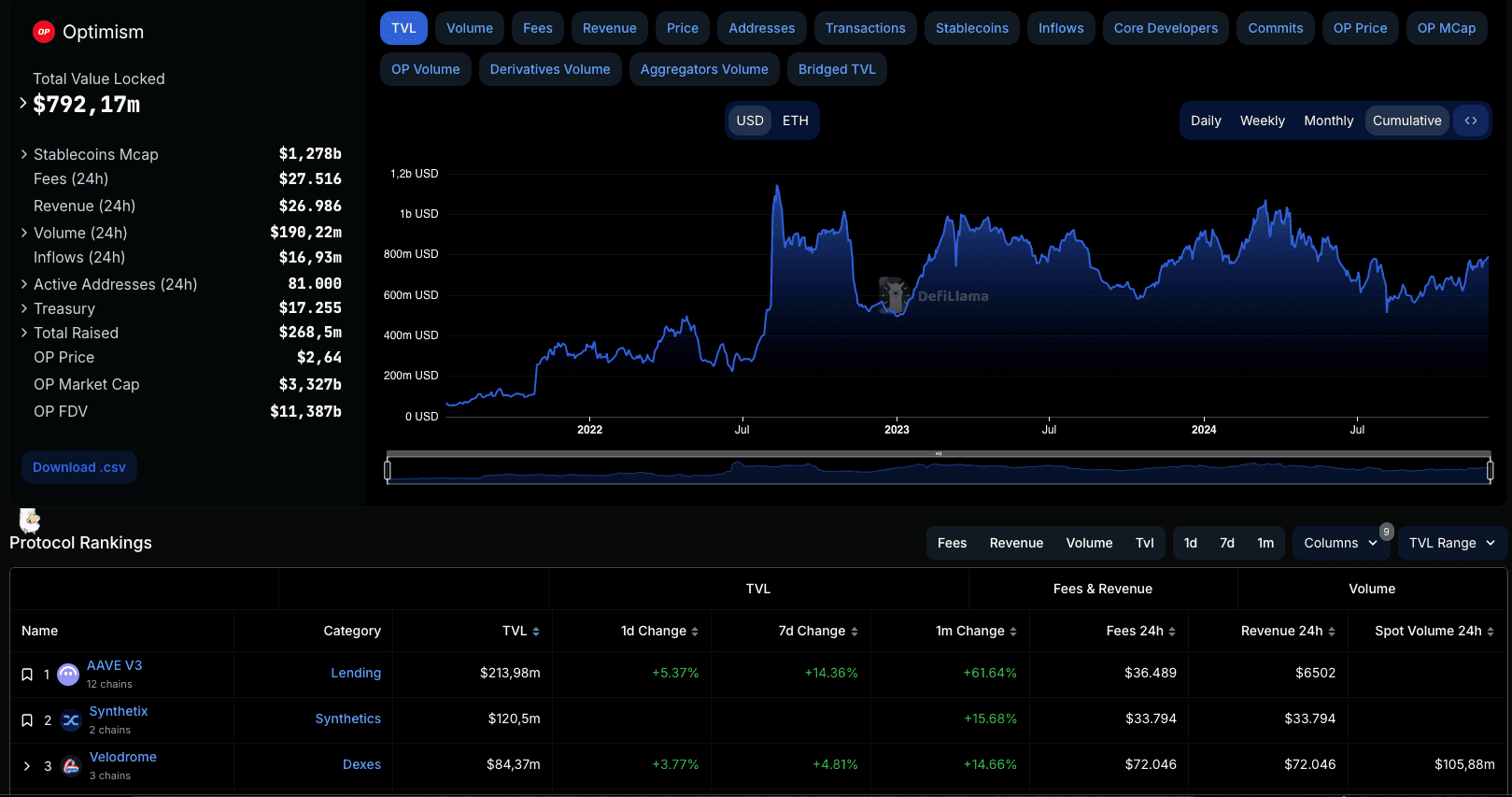
Task: Switch chart denomination to ETH
Action: tap(796, 121)
